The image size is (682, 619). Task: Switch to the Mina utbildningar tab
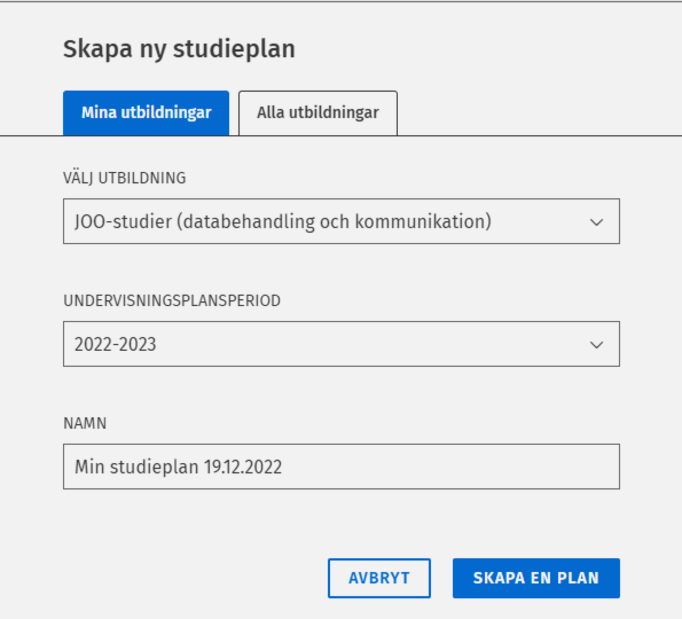tap(146, 113)
